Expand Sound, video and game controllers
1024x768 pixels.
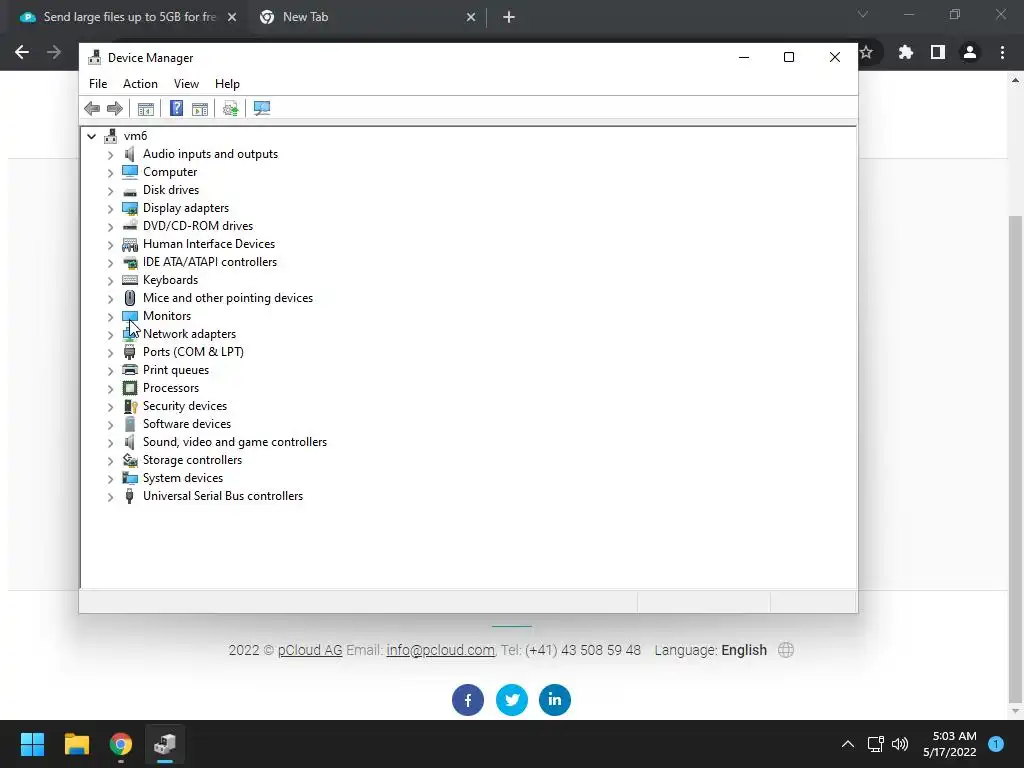pyautogui.click(x=110, y=443)
